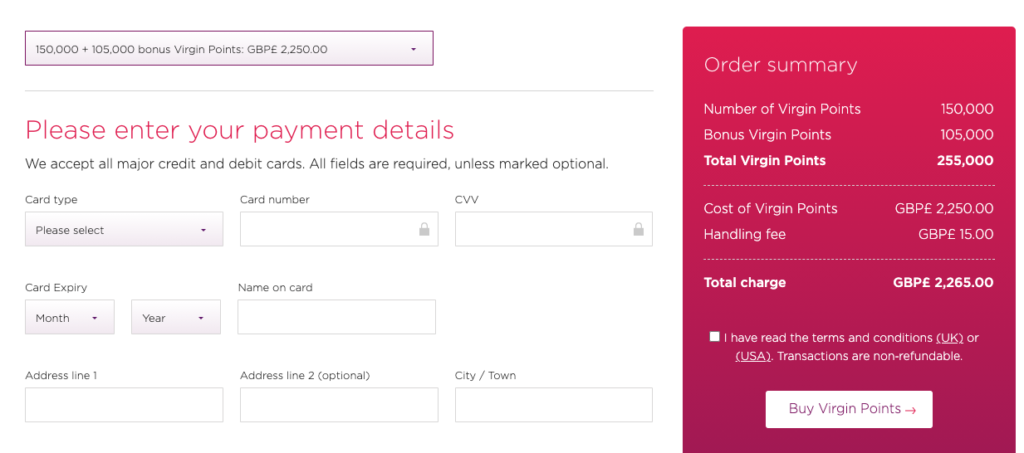Click the Address line 2 optional field
Image resolution: width=1024 pixels, height=453 pixels.
tap(339, 405)
